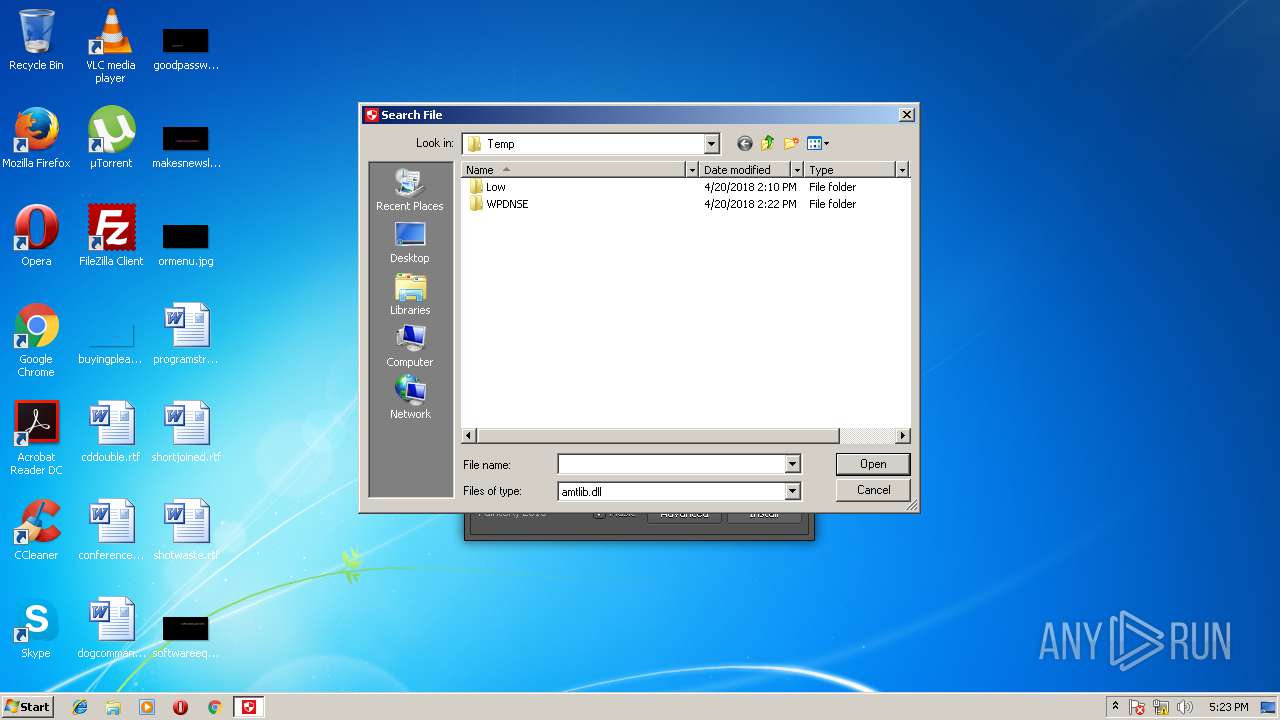Open the clock showing 5:23 PM
This screenshot has width=1280, height=720.
tap(1228, 707)
